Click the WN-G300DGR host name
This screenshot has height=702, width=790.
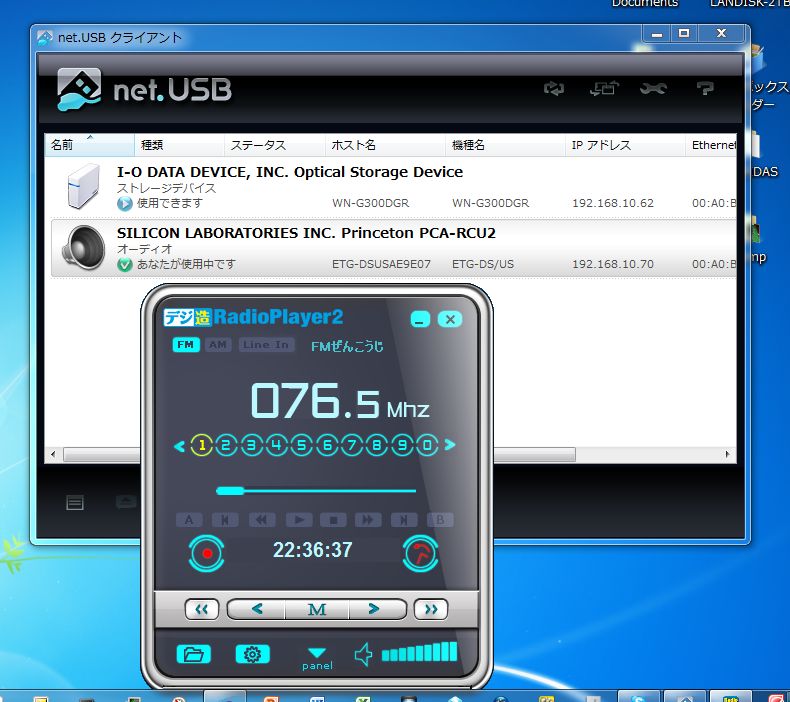tap(371, 203)
